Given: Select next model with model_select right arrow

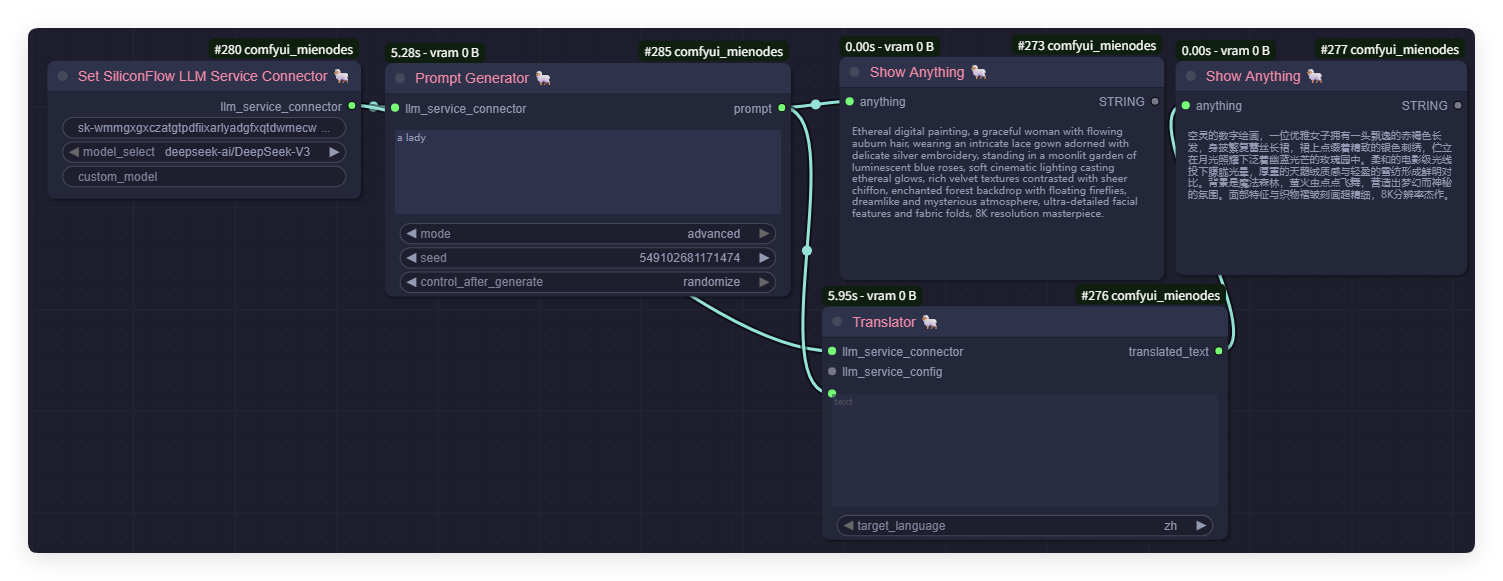Looking at the screenshot, I should (335, 152).
